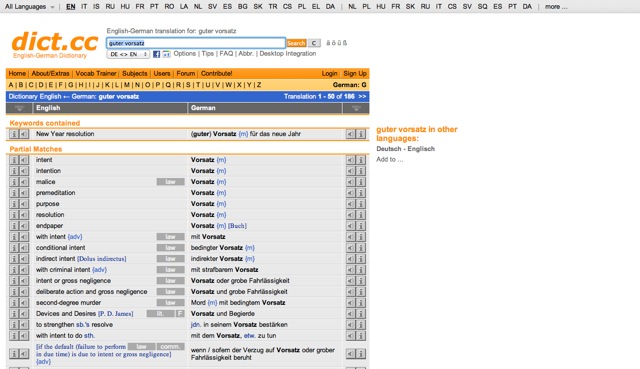
Task: Click 'New Year resolution' text
Action: [65, 134]
